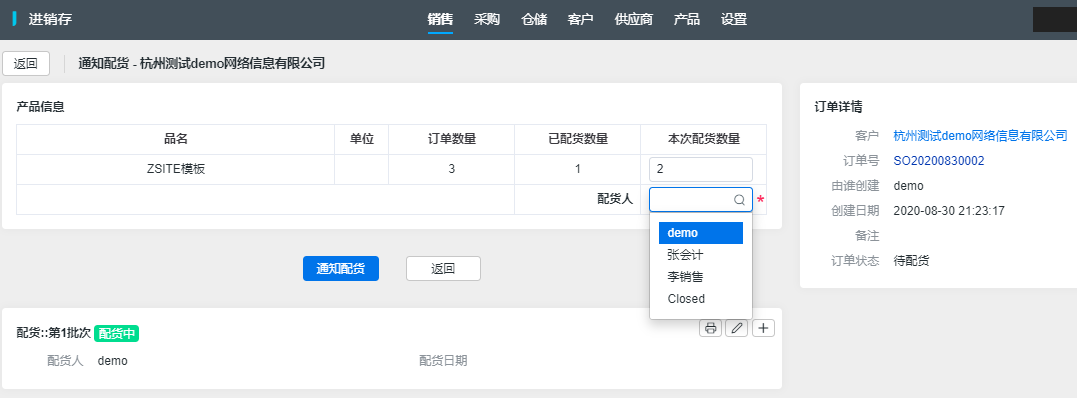Print the first delivery batch
Screen dimensions: 1077x398
(x=710, y=329)
